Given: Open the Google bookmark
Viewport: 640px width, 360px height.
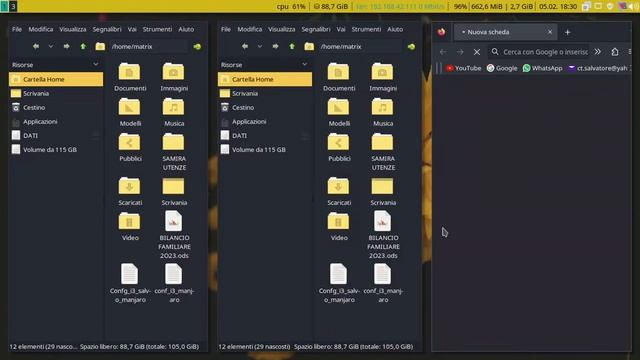Looking at the screenshot, I should [x=502, y=68].
